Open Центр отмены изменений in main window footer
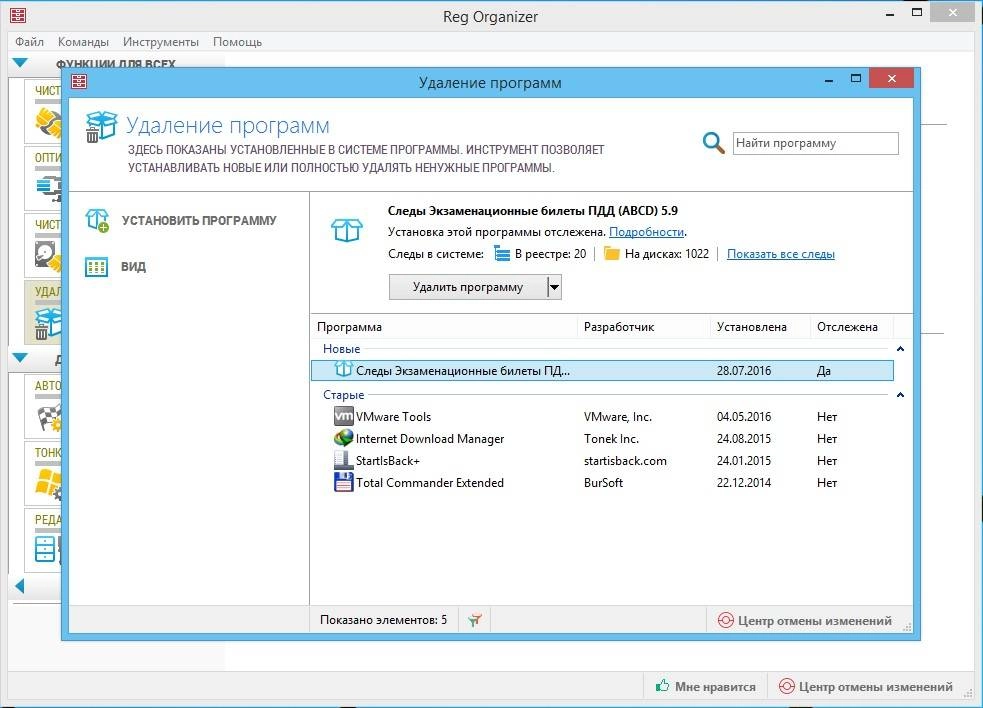Image resolution: width=983 pixels, height=708 pixels. pos(865,687)
